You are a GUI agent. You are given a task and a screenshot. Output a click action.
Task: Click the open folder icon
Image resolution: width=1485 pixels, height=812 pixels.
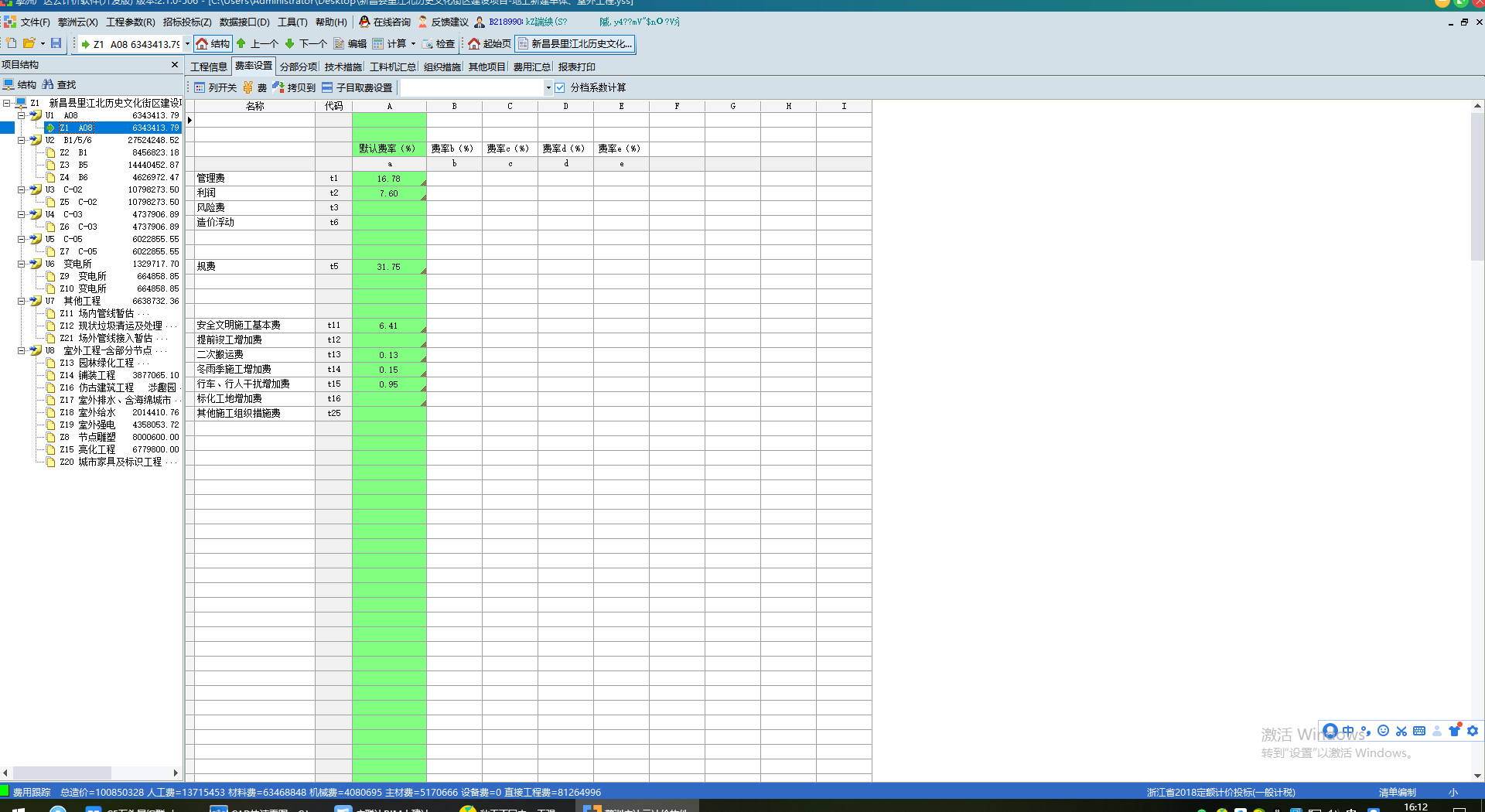click(x=29, y=43)
